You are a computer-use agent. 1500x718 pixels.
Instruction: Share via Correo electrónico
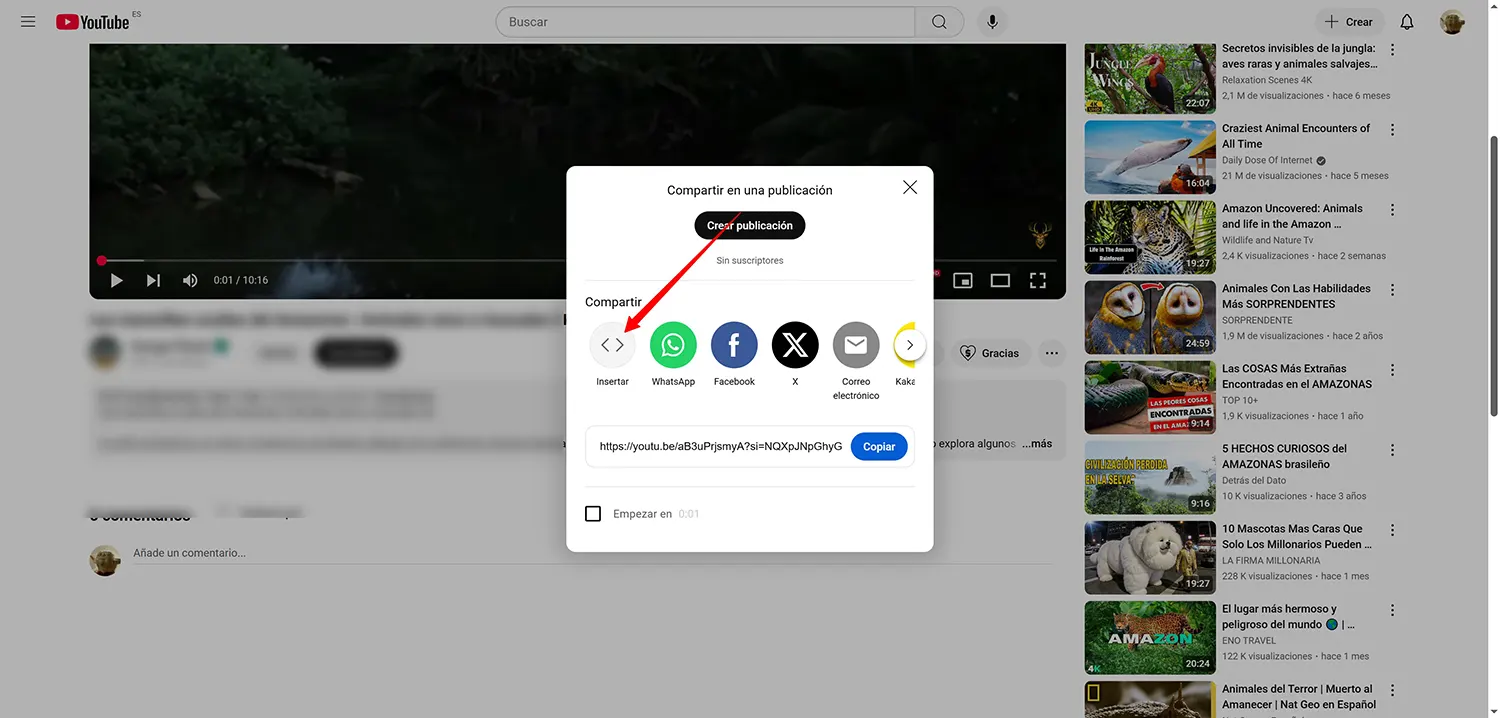pyautogui.click(x=855, y=344)
